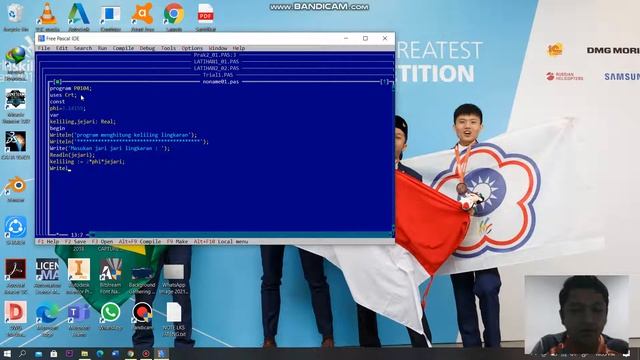Click F3 Open in status line
The width and height of the screenshot is (640, 360).
102,242
